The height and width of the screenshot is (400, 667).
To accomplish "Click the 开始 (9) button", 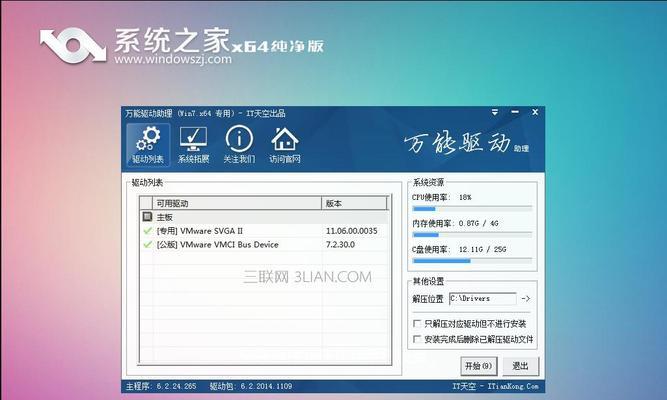I will pos(479,366).
